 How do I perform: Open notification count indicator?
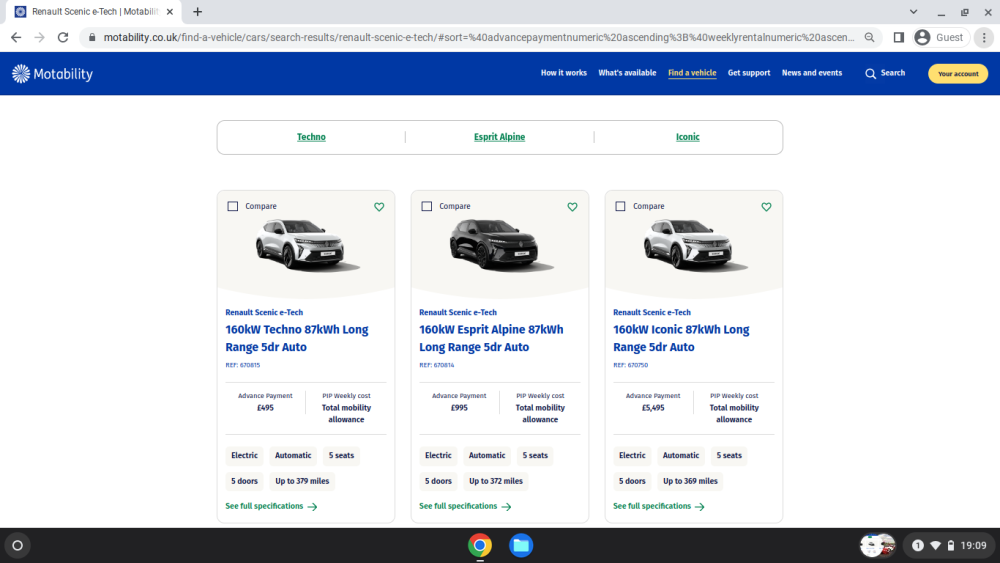(x=917, y=545)
